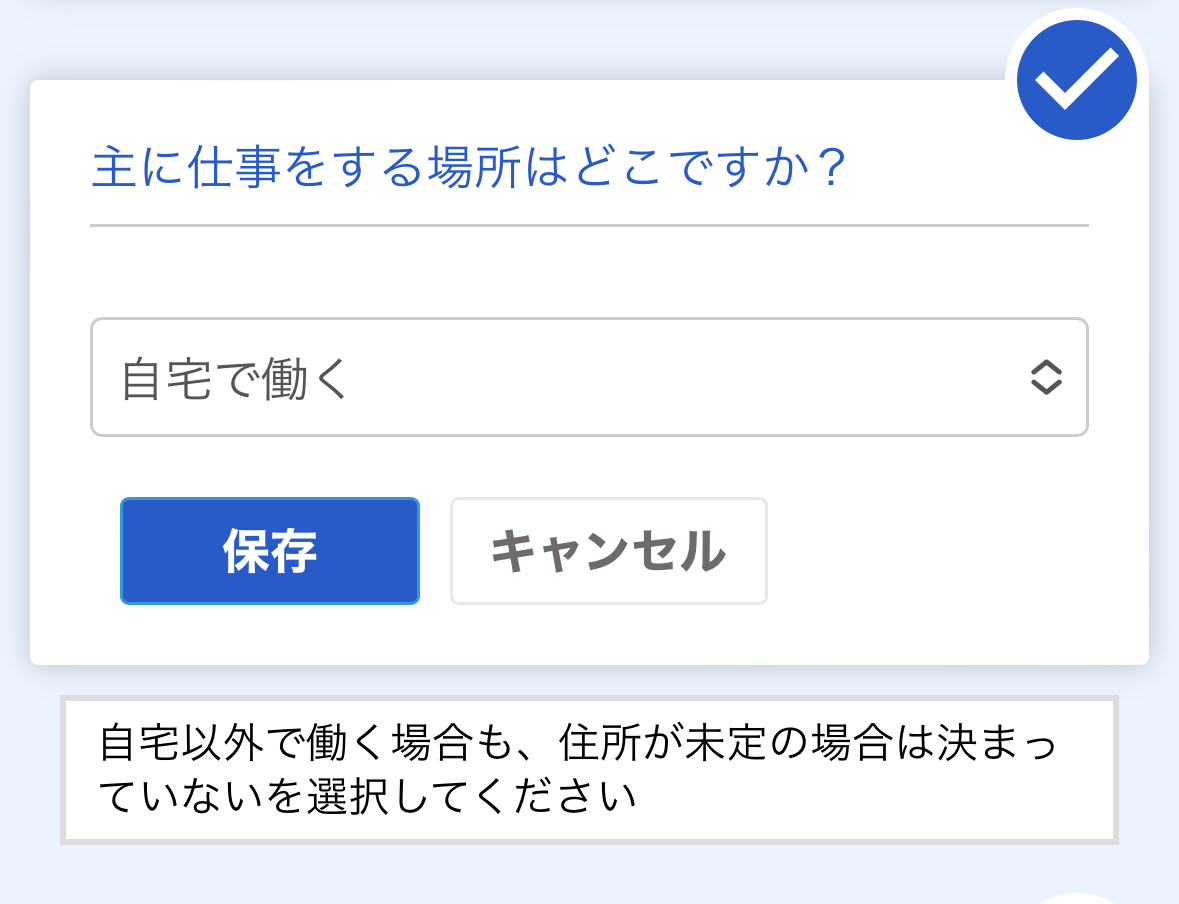
Task: Click the blank card area right of キャンセル
Action: 950,551
